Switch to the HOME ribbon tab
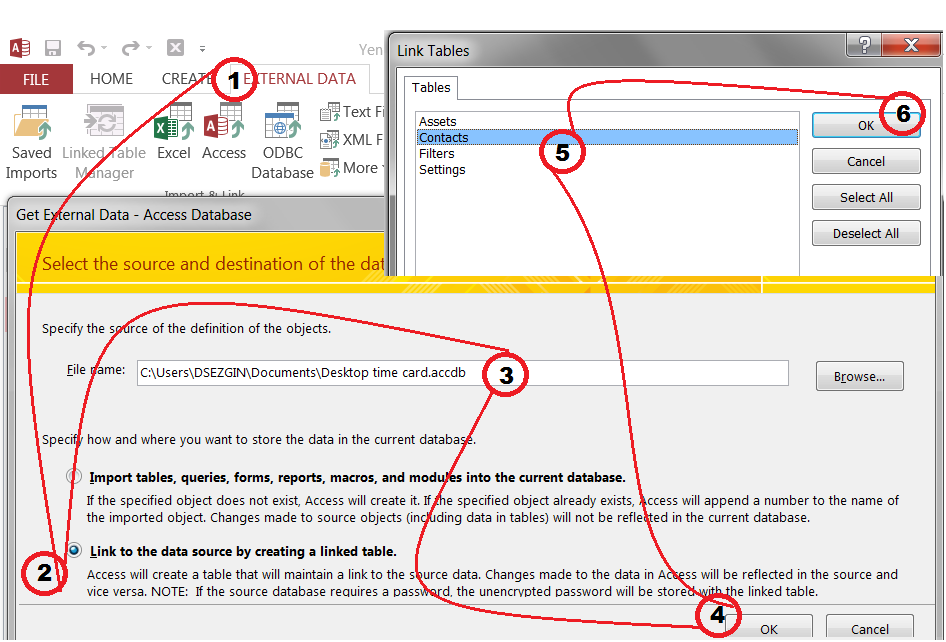 pos(111,79)
